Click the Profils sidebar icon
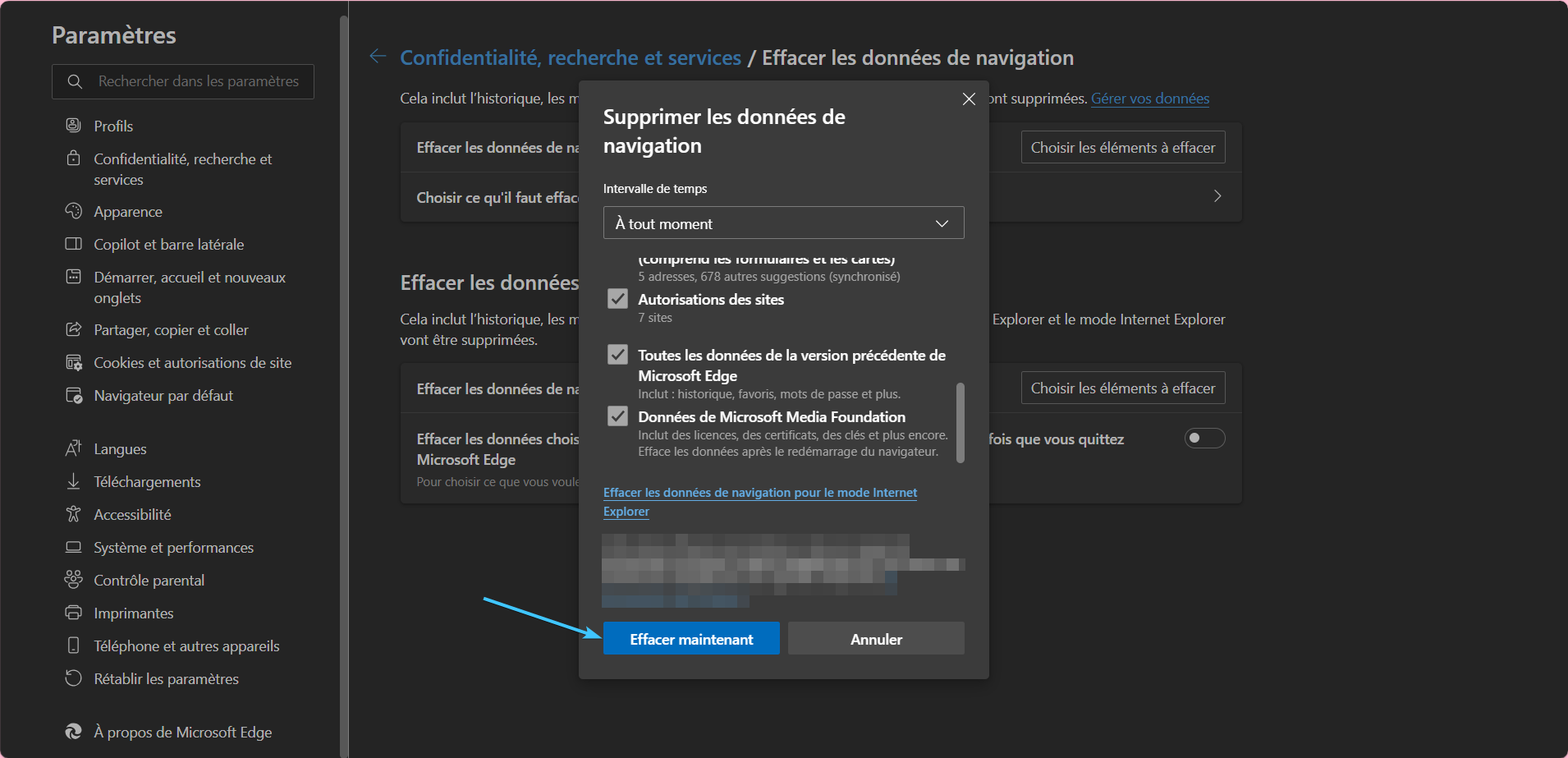The height and width of the screenshot is (758, 1568). click(x=73, y=125)
